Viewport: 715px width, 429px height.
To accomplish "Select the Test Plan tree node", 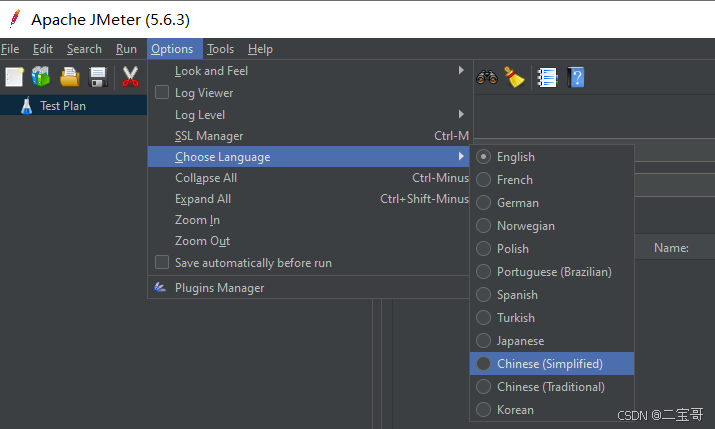I will tap(73, 105).
